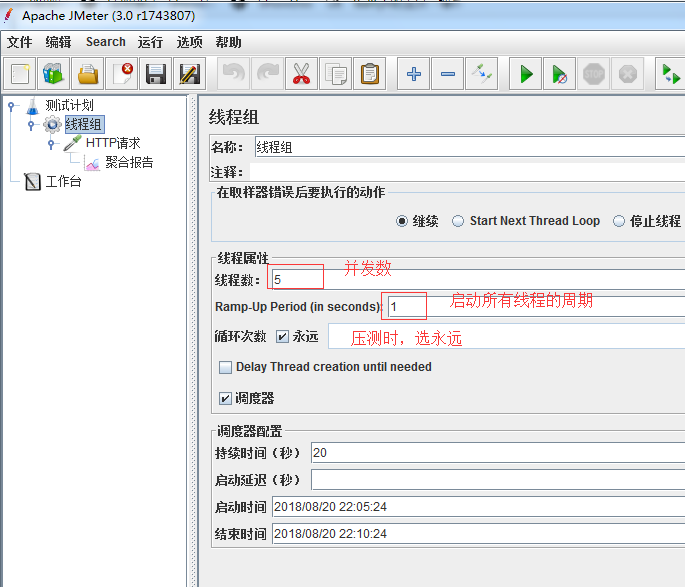Click the Cut scissors icon
The image size is (685, 587).
(x=301, y=74)
